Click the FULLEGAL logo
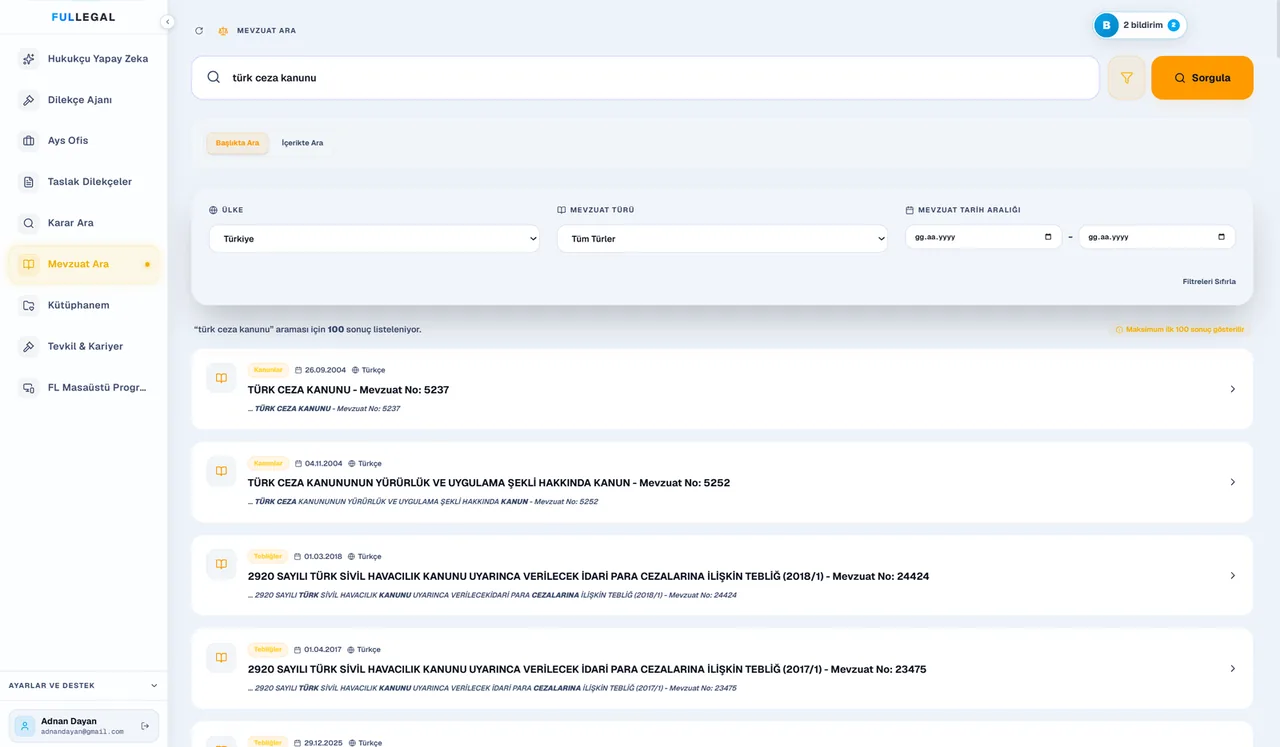 pyautogui.click(x=83, y=17)
